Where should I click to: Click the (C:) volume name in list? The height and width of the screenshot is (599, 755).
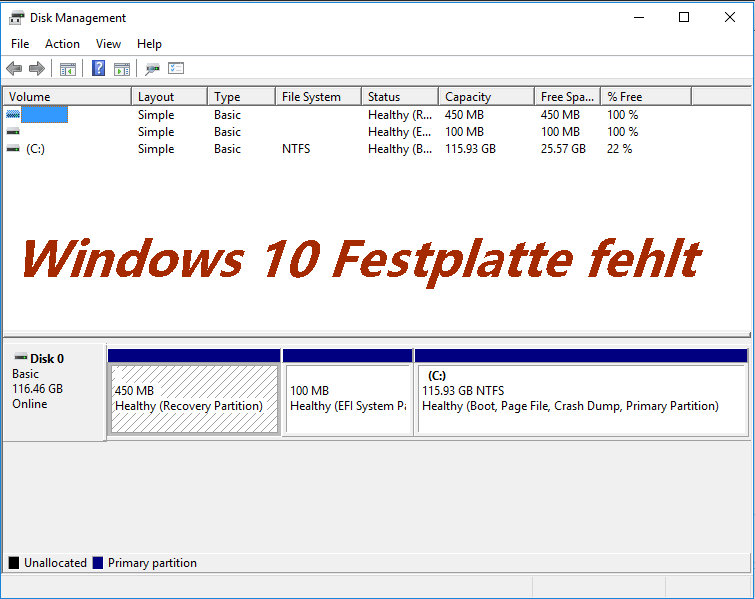pos(36,149)
